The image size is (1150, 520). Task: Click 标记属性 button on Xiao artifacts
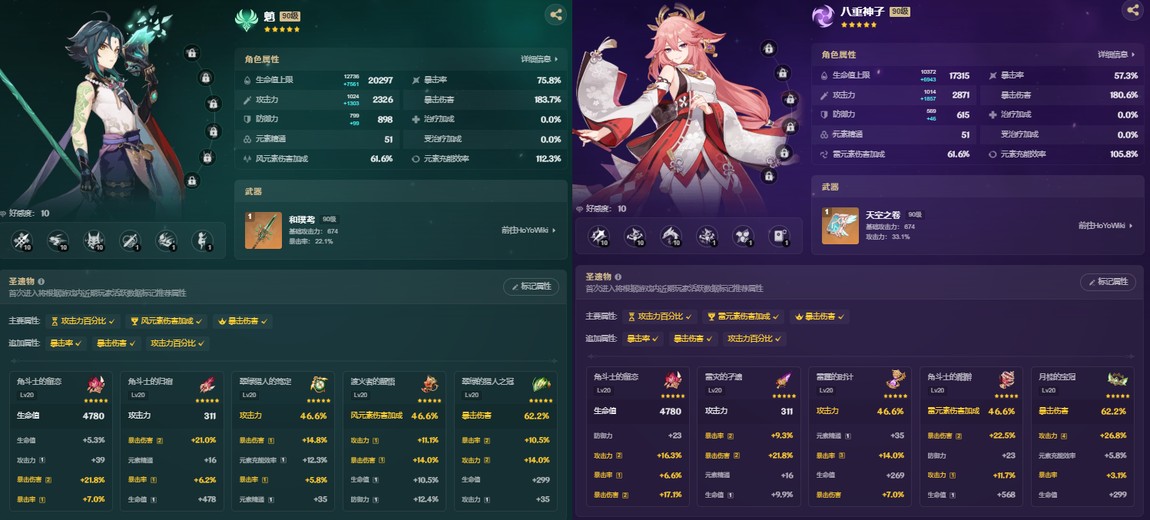[531, 287]
